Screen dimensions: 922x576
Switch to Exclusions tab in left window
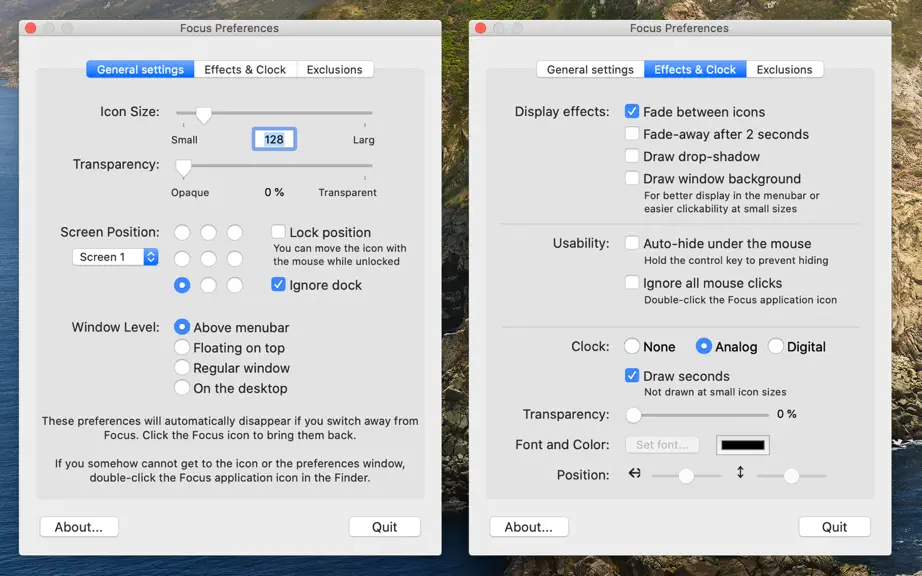[x=335, y=69]
